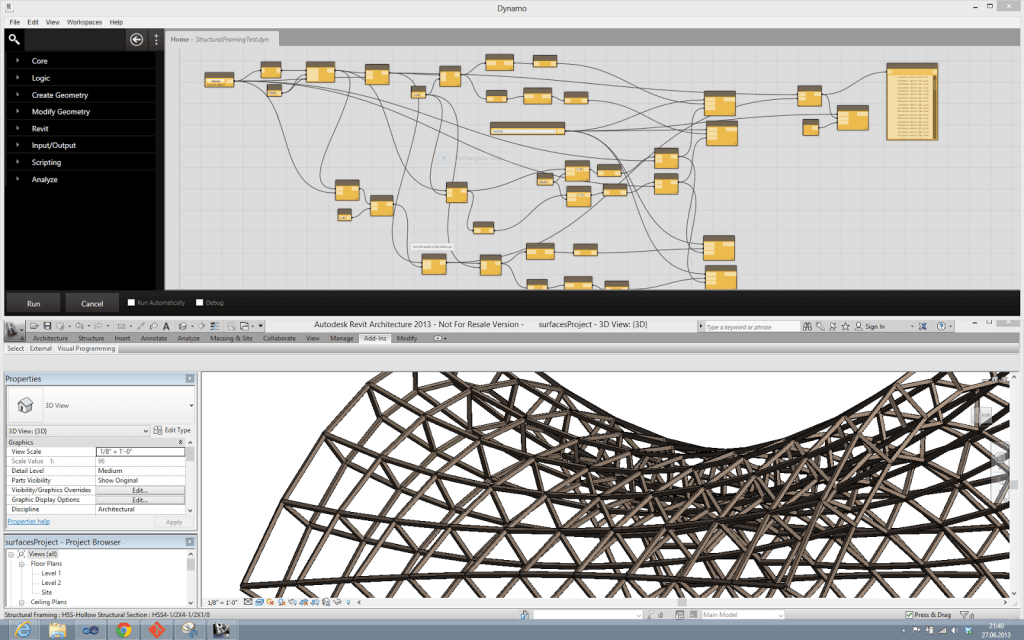Click the Filter funnel icon in Revit status bar
Image resolution: width=1024 pixels, height=640 pixels.
click(965, 615)
